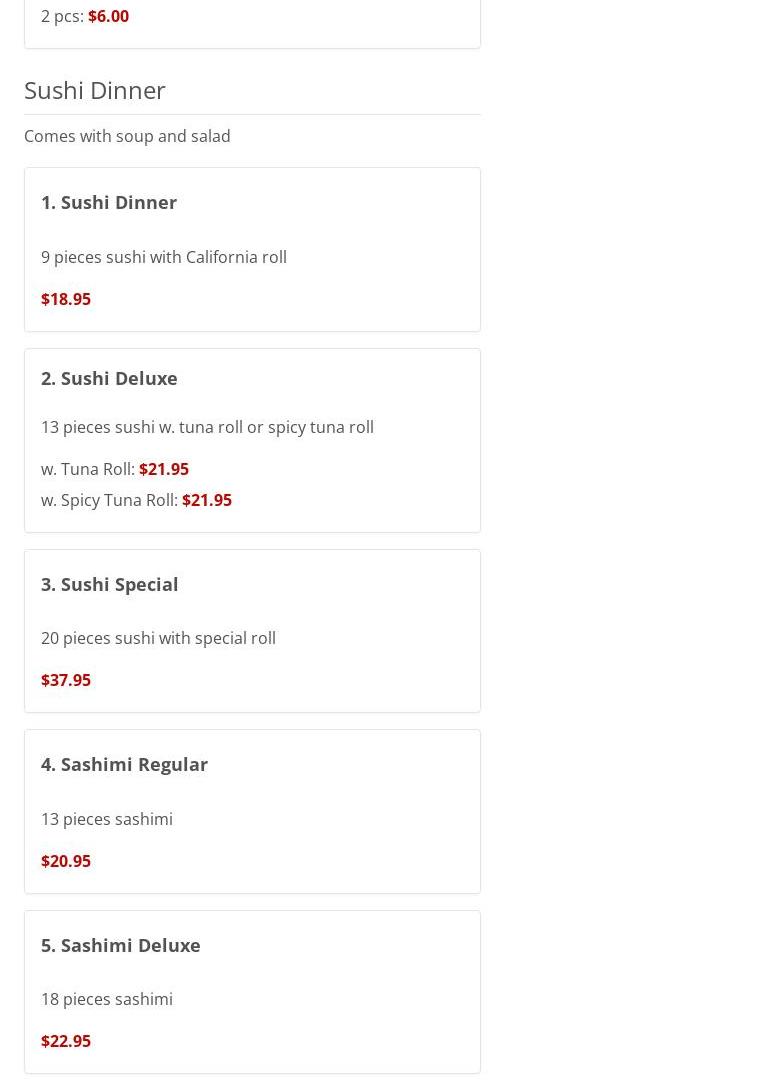Viewport: 770px width, 1086px height.
Task: Choose the "w. Spicy Tuna Roll" option
Action: click(x=109, y=500)
